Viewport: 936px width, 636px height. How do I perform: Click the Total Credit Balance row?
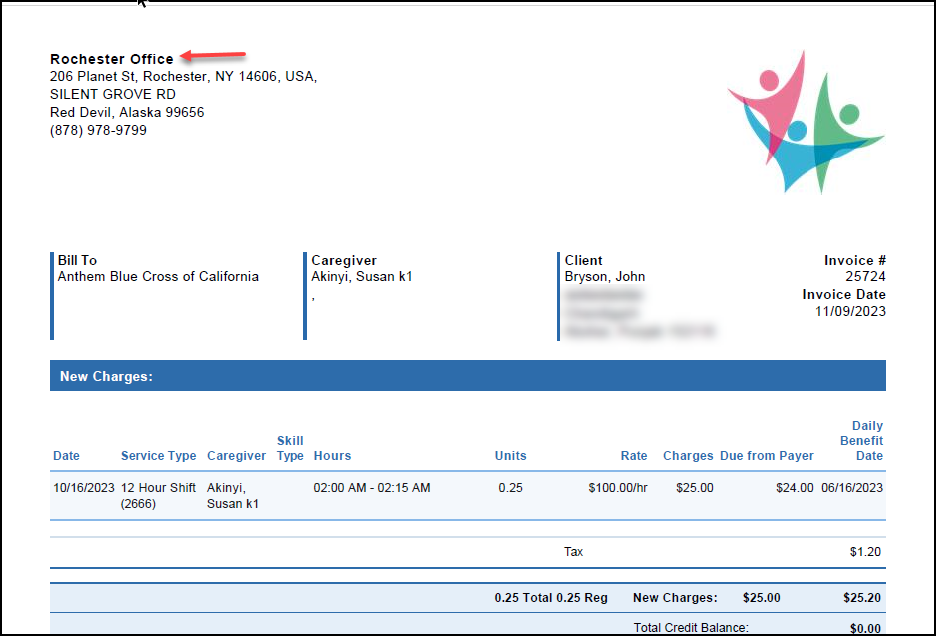(690, 625)
